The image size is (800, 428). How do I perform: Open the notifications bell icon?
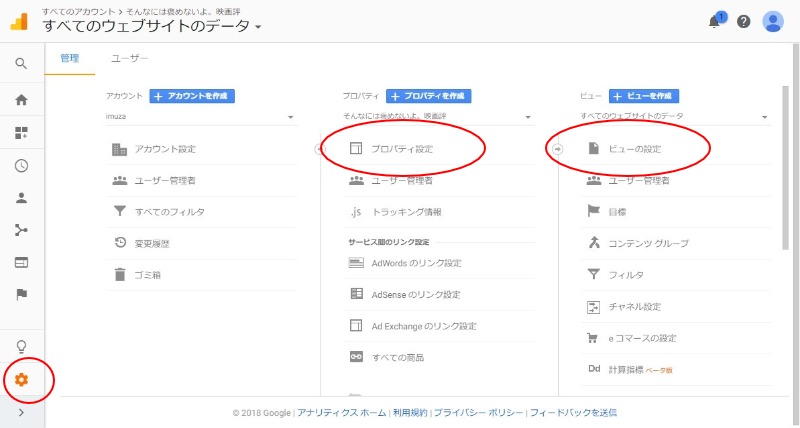[x=715, y=21]
